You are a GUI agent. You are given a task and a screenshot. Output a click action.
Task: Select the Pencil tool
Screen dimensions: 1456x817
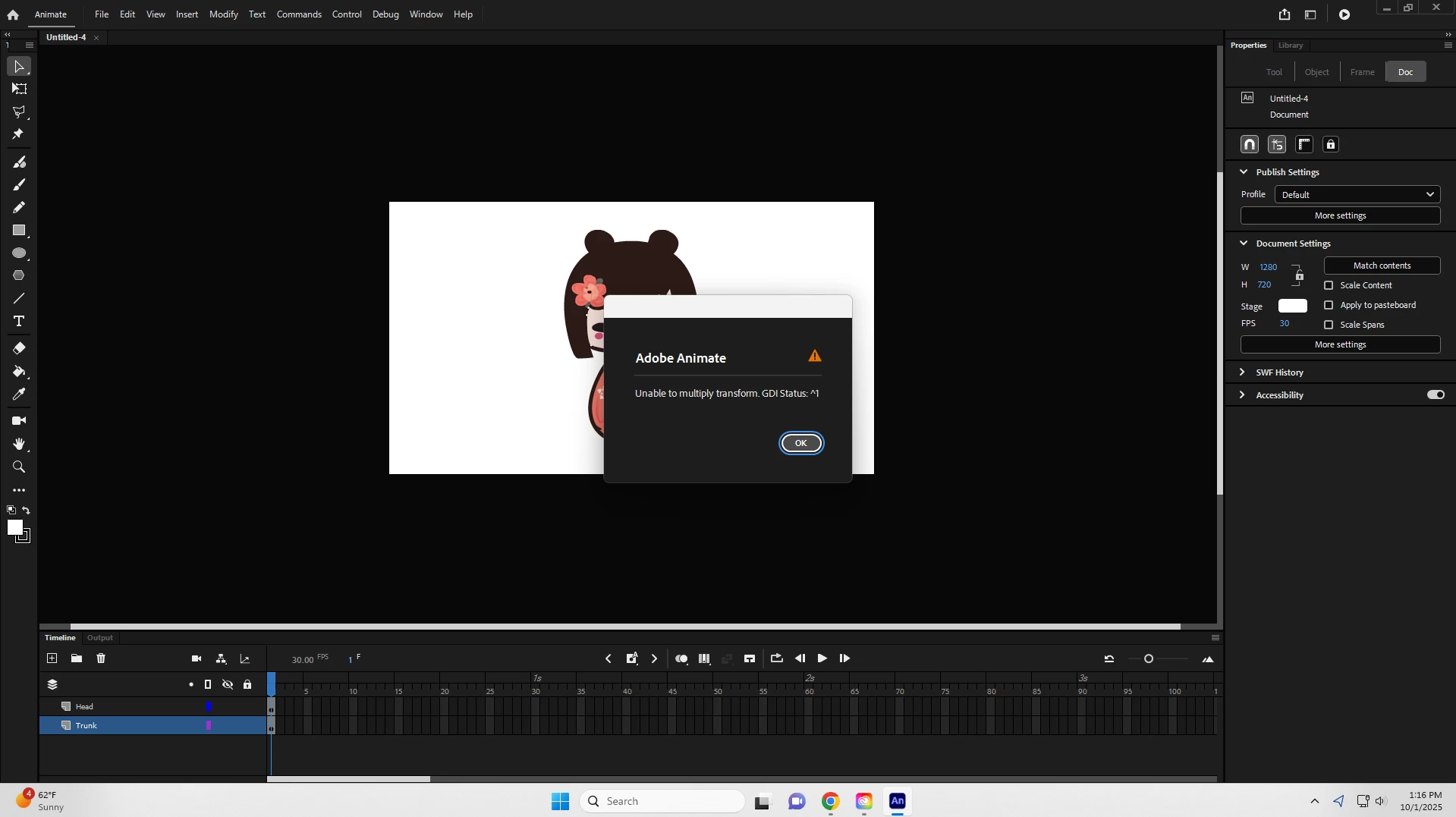[x=19, y=207]
